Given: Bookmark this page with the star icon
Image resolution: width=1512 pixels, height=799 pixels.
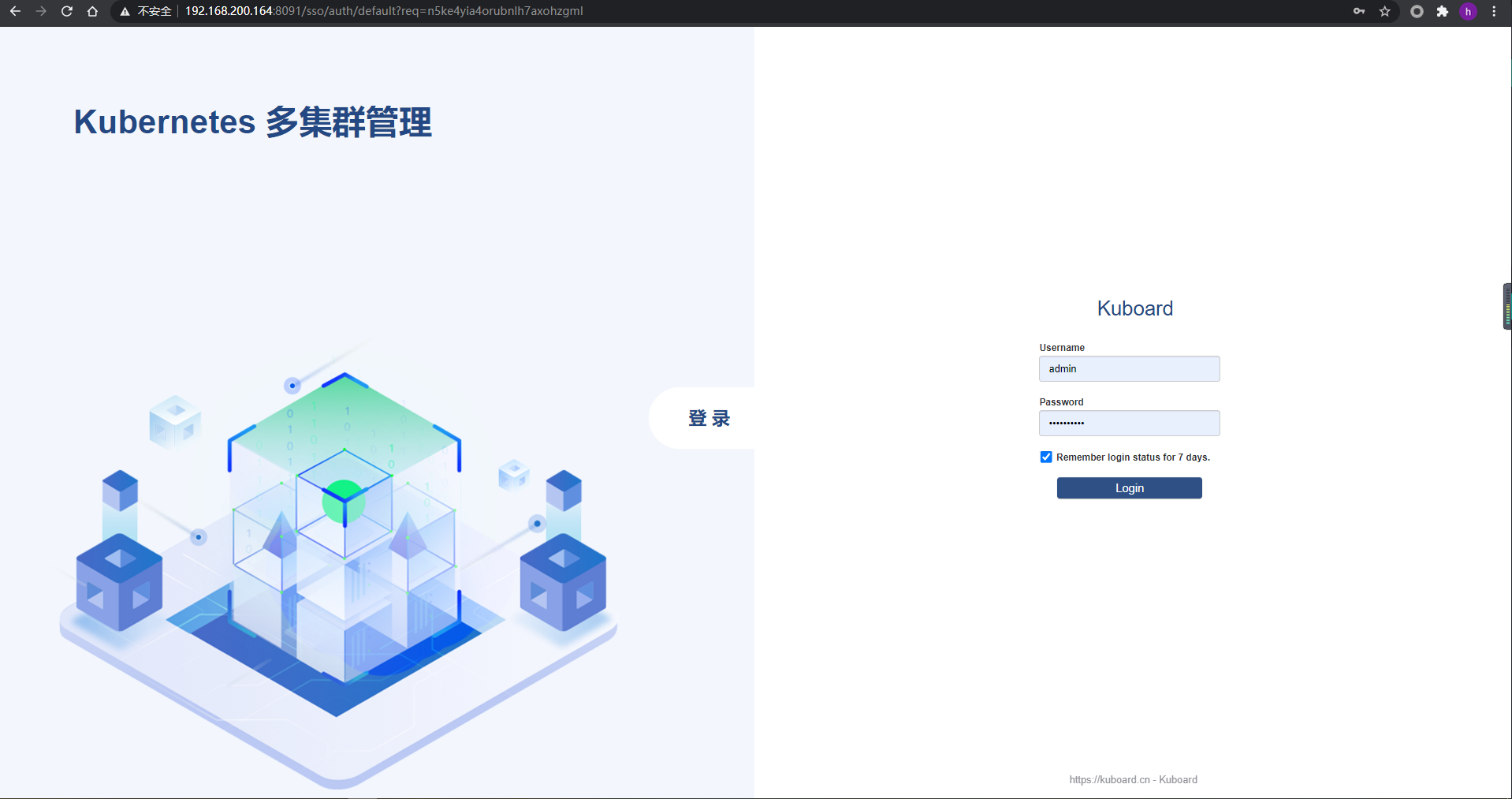Looking at the screenshot, I should tap(1385, 11).
